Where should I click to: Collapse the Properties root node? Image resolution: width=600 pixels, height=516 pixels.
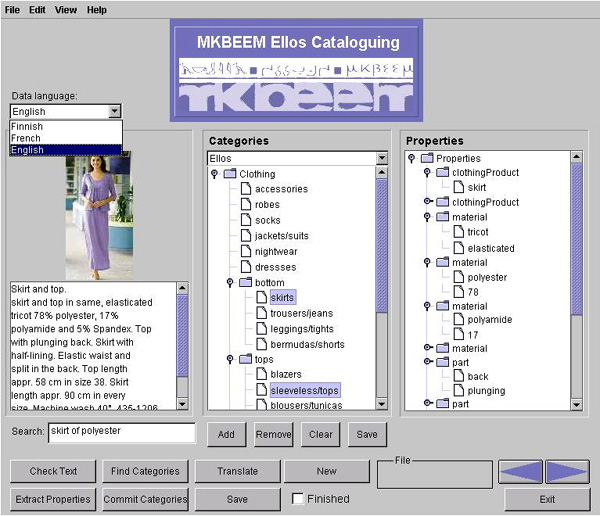[411, 158]
